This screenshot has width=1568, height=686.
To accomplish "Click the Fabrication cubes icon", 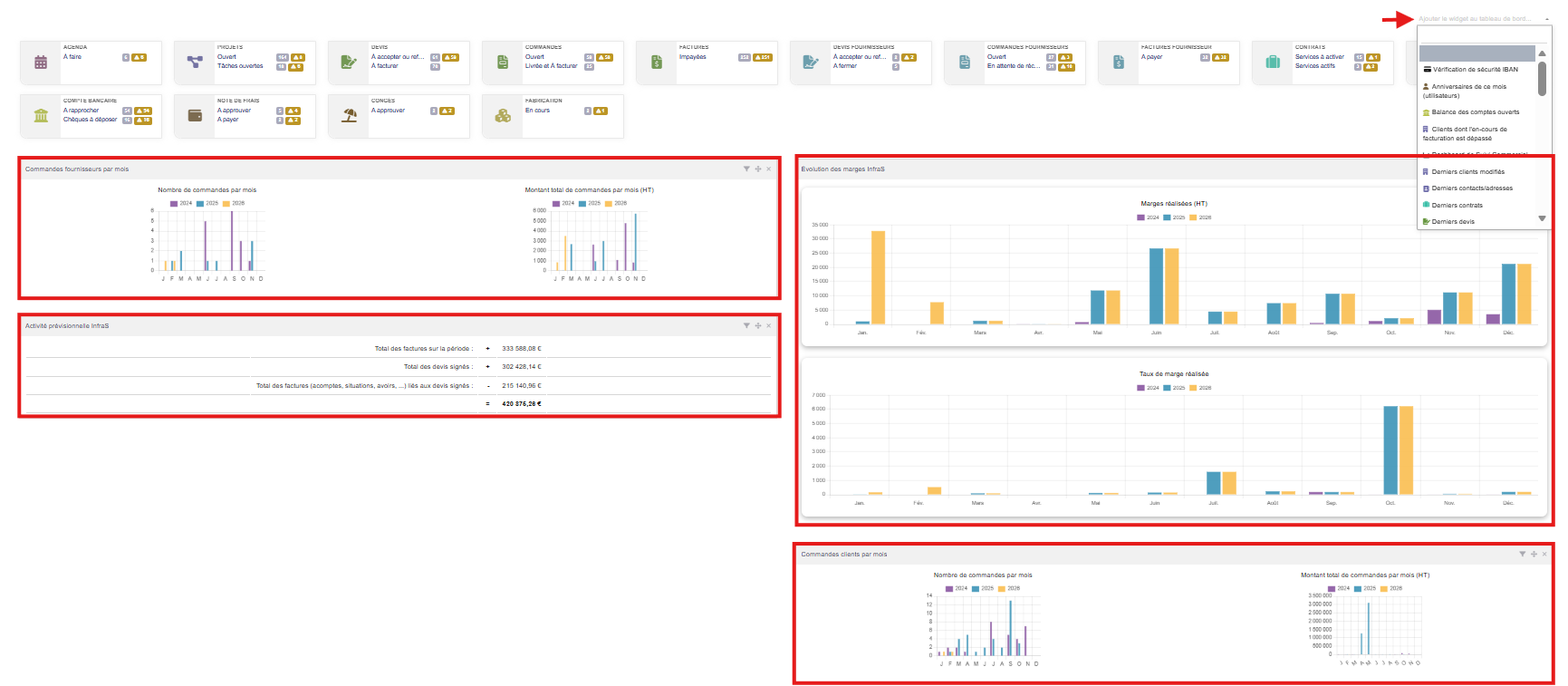I will pos(503,116).
